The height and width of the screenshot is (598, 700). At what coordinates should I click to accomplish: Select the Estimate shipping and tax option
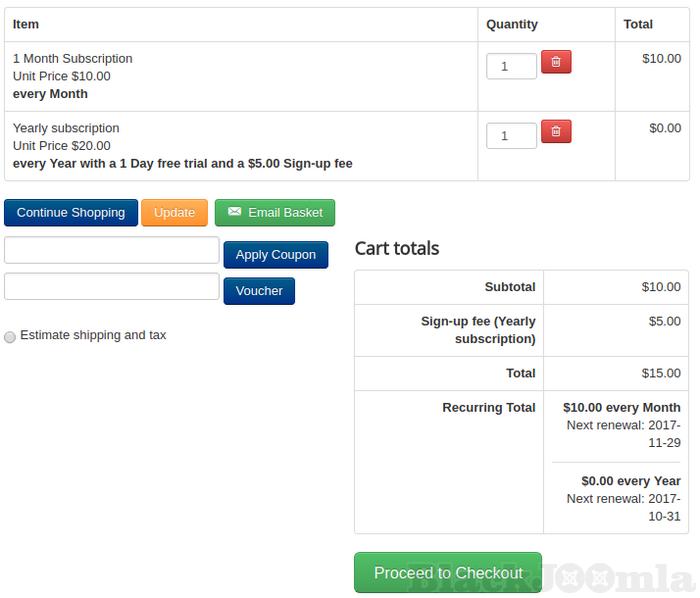pyautogui.click(x=10, y=337)
